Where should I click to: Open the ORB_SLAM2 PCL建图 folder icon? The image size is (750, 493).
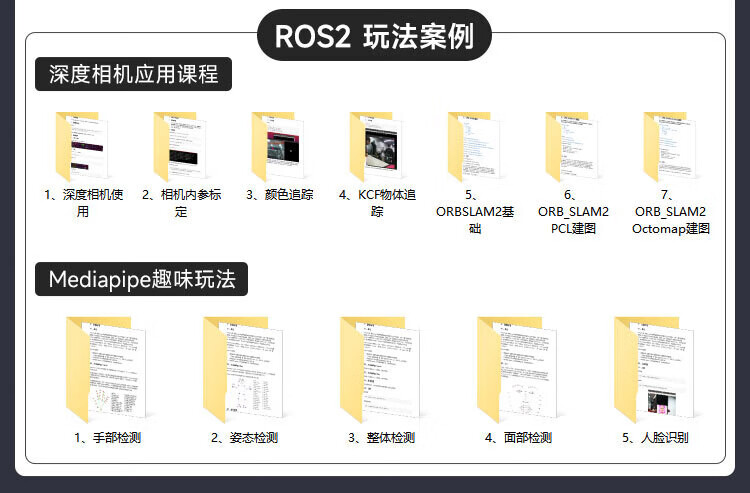click(x=572, y=147)
